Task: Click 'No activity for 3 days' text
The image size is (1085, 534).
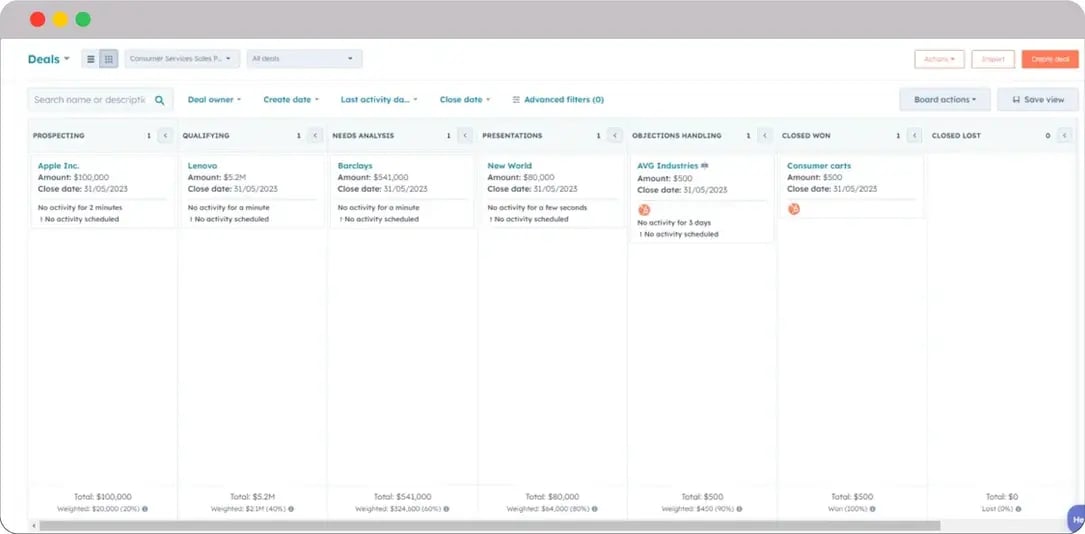Action: pyautogui.click(x=673, y=223)
